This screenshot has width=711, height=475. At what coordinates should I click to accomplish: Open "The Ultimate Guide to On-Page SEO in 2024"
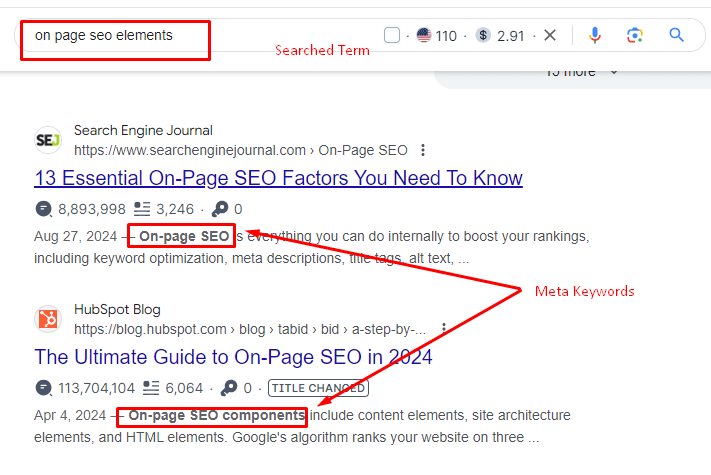click(233, 357)
